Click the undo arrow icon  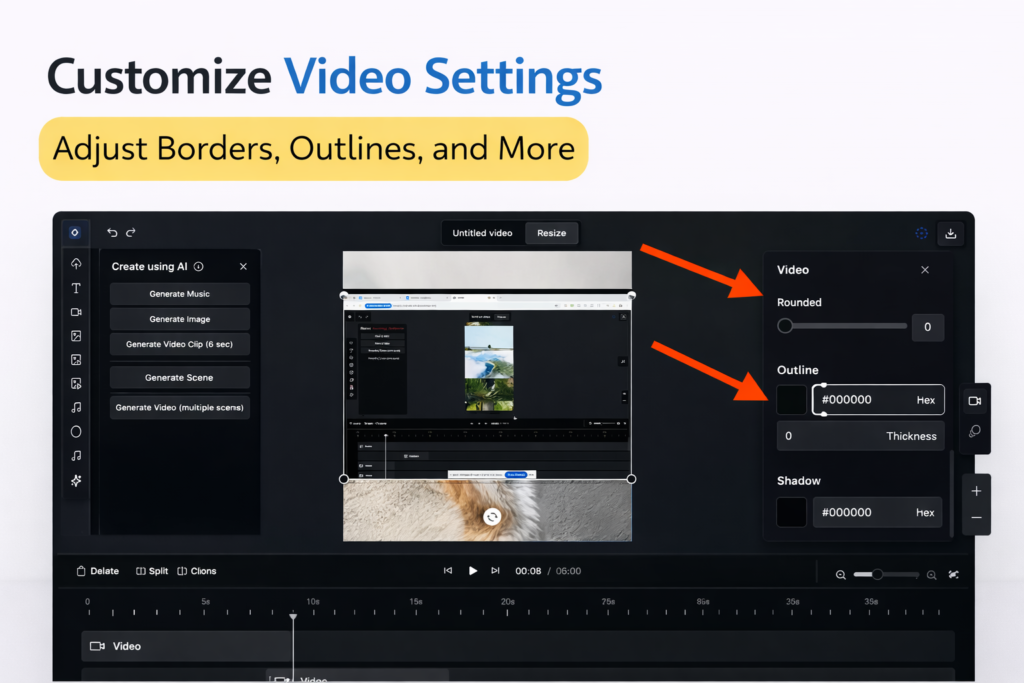click(x=112, y=232)
